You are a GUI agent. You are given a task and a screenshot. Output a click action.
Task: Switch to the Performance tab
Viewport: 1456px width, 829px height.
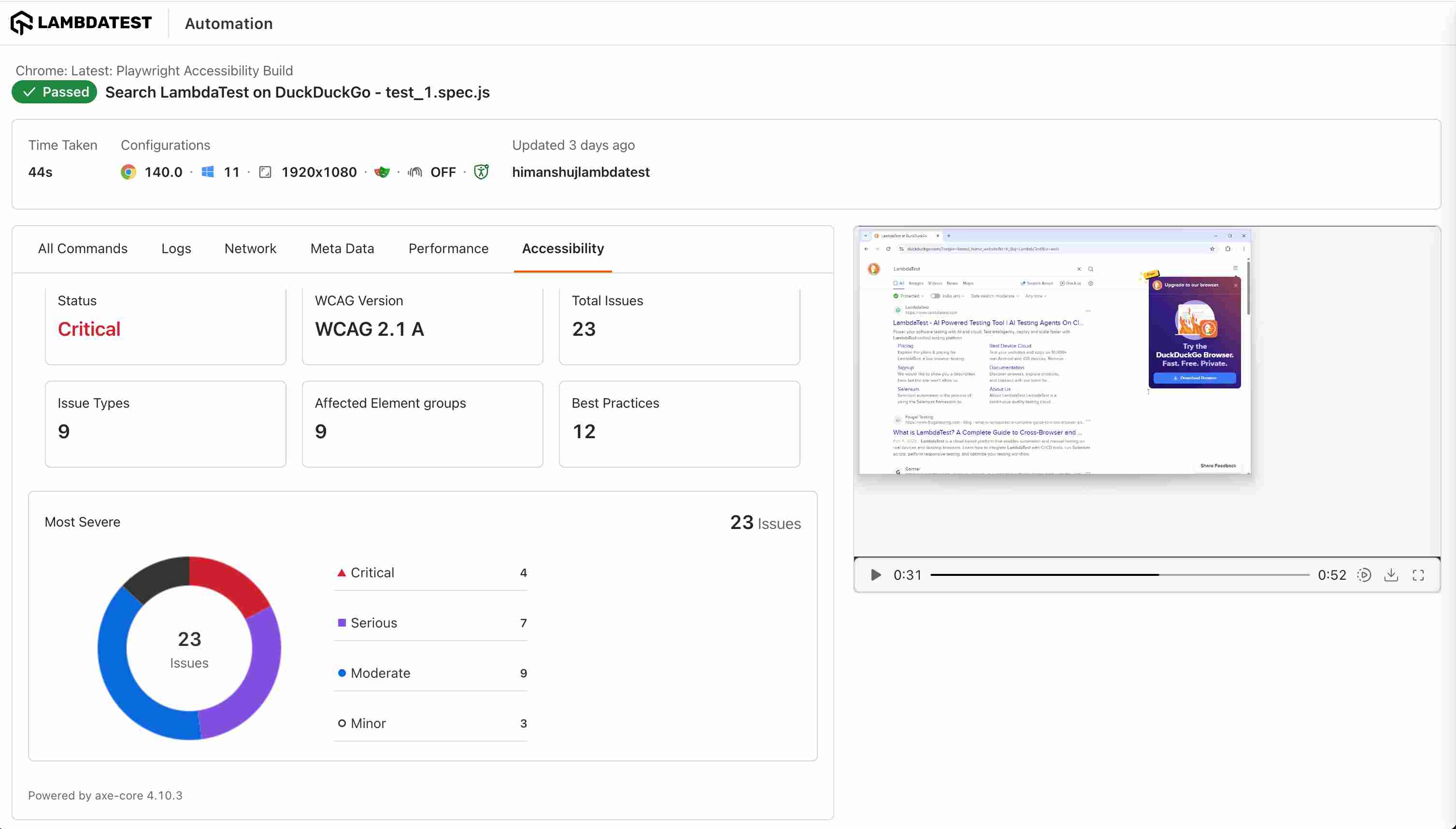(448, 248)
